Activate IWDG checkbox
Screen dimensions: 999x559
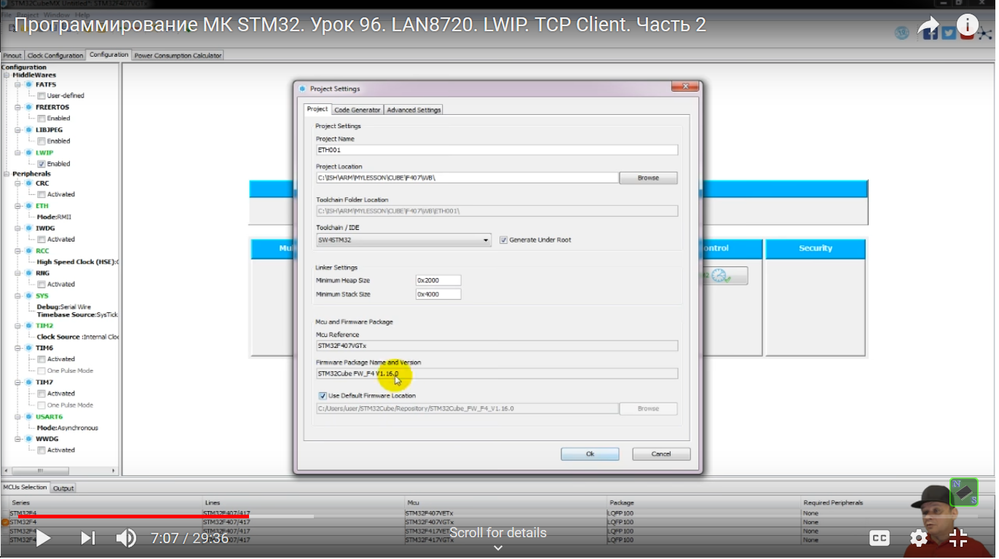pos(41,240)
